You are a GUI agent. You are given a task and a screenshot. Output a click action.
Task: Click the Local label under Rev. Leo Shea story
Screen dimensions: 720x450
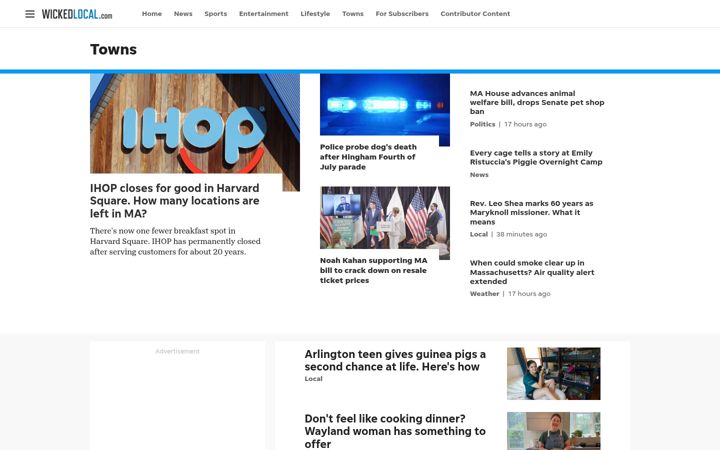(x=478, y=234)
